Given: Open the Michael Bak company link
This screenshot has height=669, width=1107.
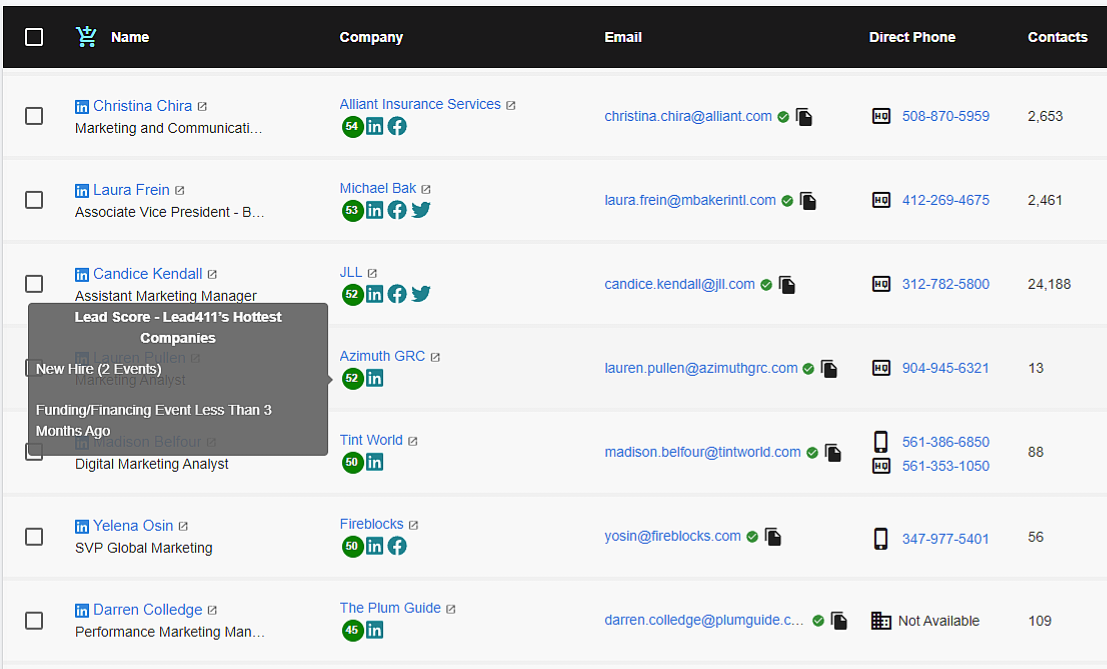Looking at the screenshot, I should (378, 188).
